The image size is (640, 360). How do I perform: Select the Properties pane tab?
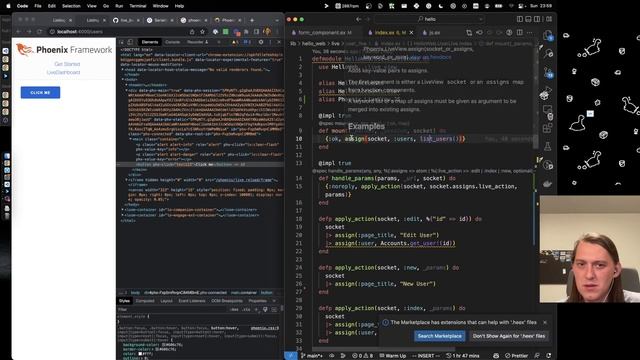pos(258,301)
